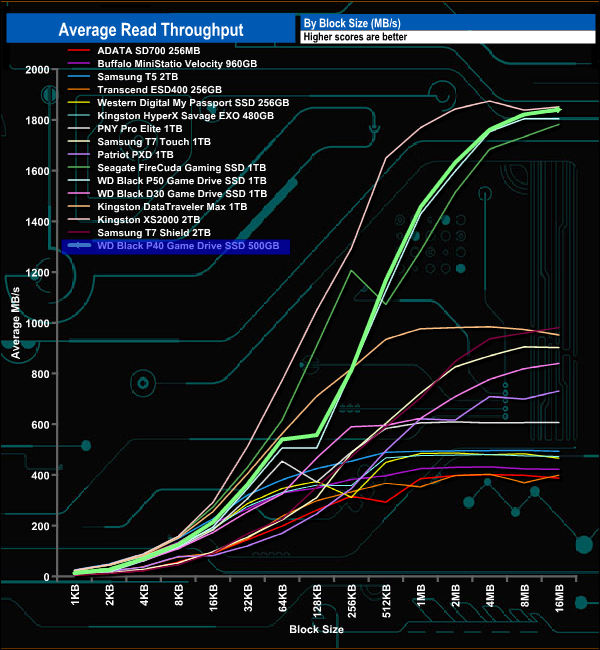This screenshot has height=650, width=600.
Task: Click the PNY Pro Elite 1TB legend label
Action: pos(140,129)
